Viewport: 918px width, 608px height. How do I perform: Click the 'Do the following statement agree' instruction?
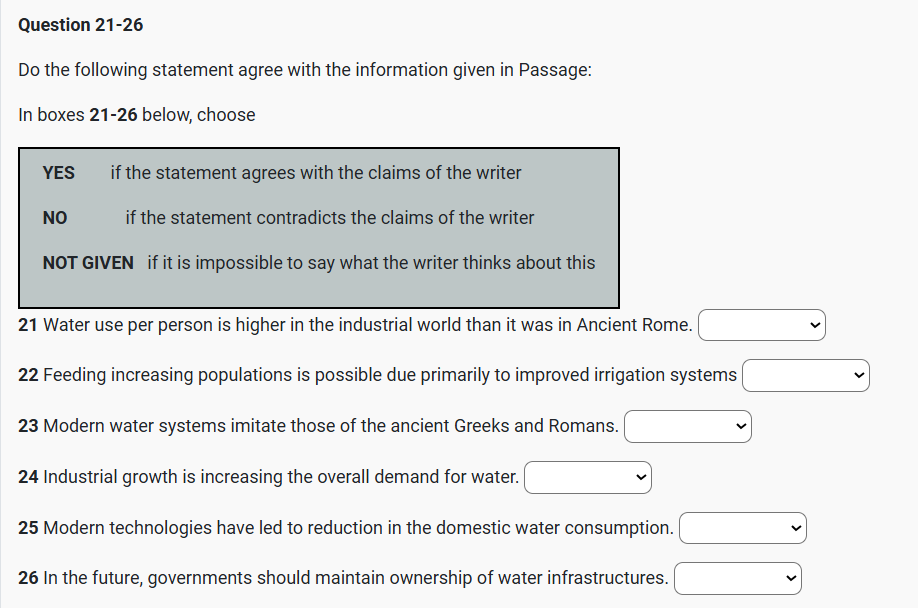[x=305, y=71]
